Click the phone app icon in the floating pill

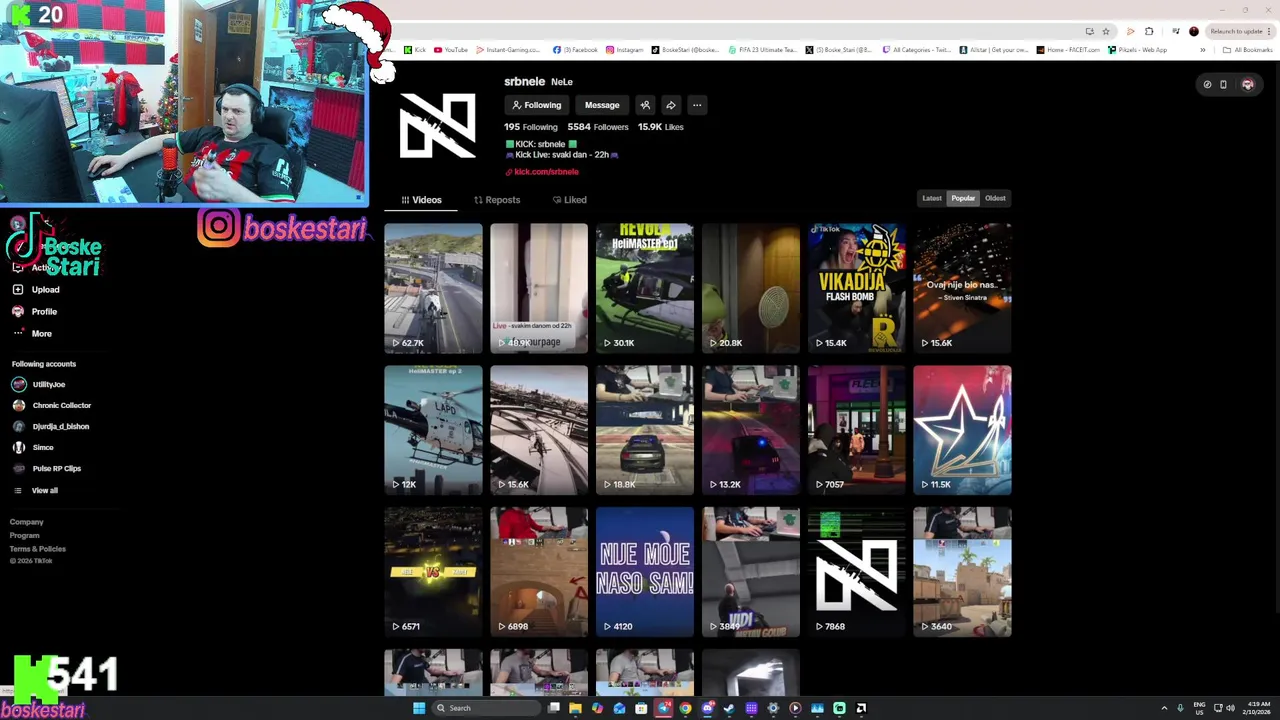pos(1223,85)
